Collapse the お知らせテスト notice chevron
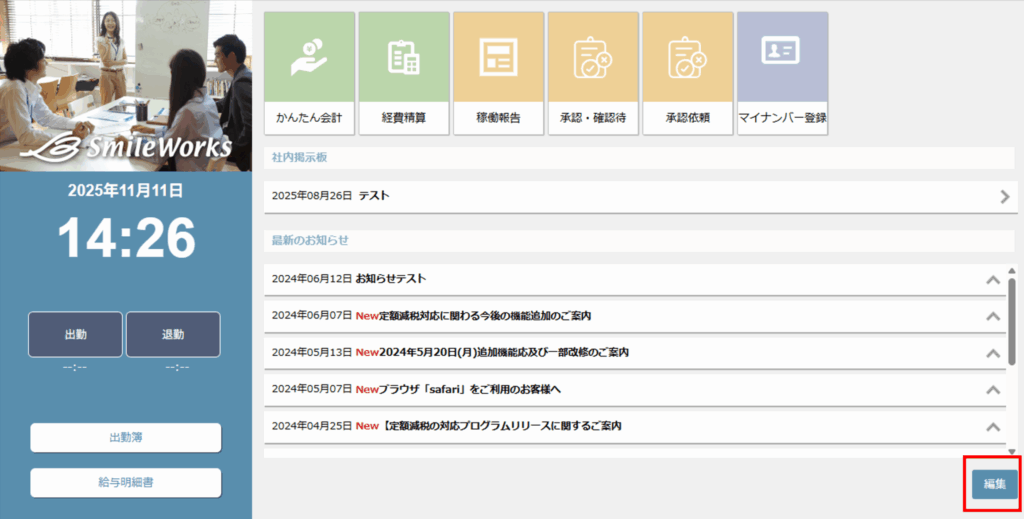This screenshot has width=1024, height=519. 993,280
